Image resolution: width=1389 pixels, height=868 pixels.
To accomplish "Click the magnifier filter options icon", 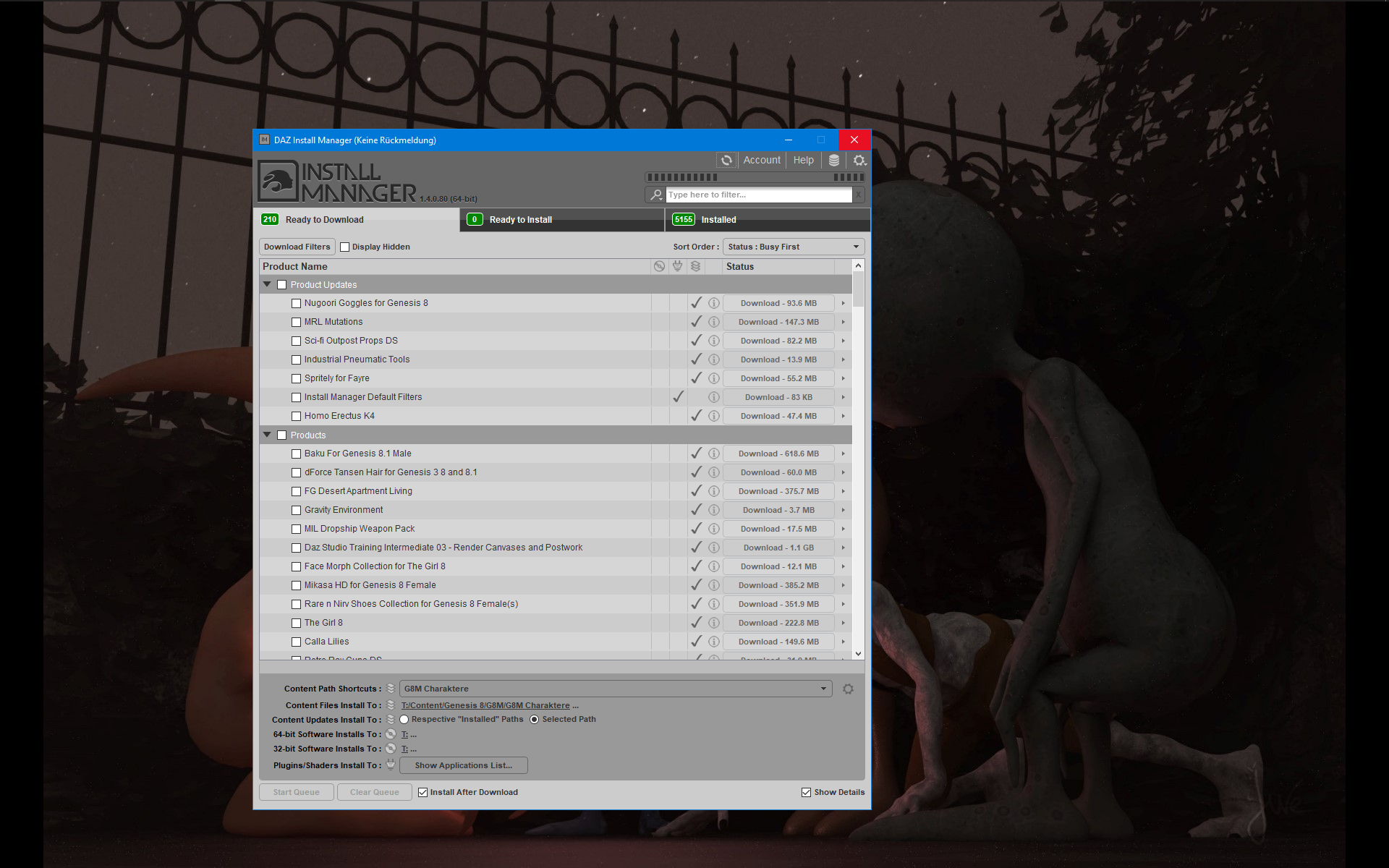I will tap(655, 195).
